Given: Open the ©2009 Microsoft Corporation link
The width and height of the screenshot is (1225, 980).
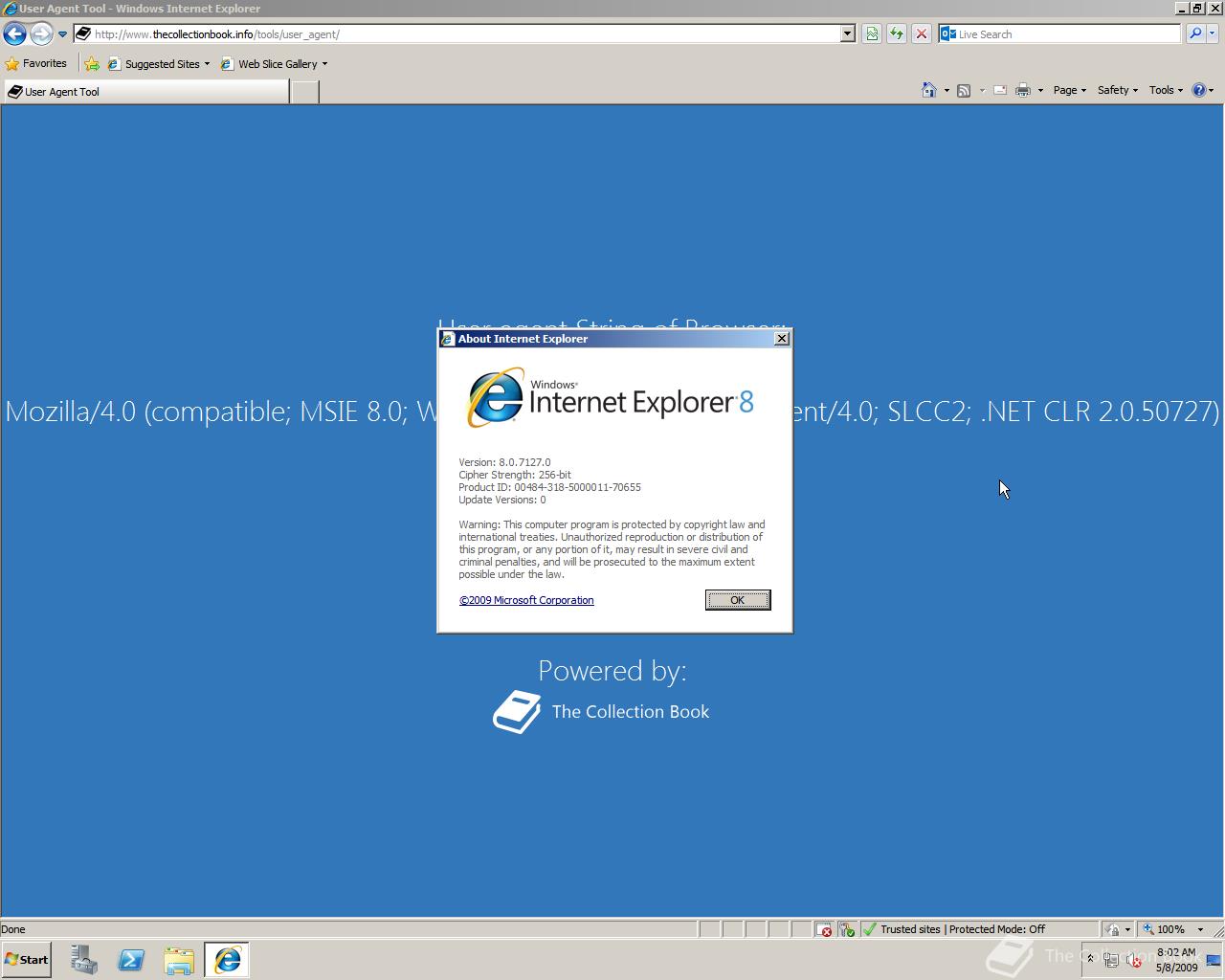Looking at the screenshot, I should pos(526,600).
